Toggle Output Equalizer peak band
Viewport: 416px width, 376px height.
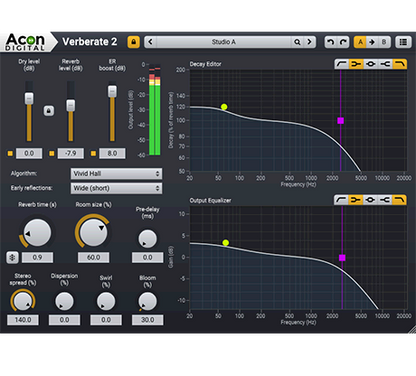370,200
